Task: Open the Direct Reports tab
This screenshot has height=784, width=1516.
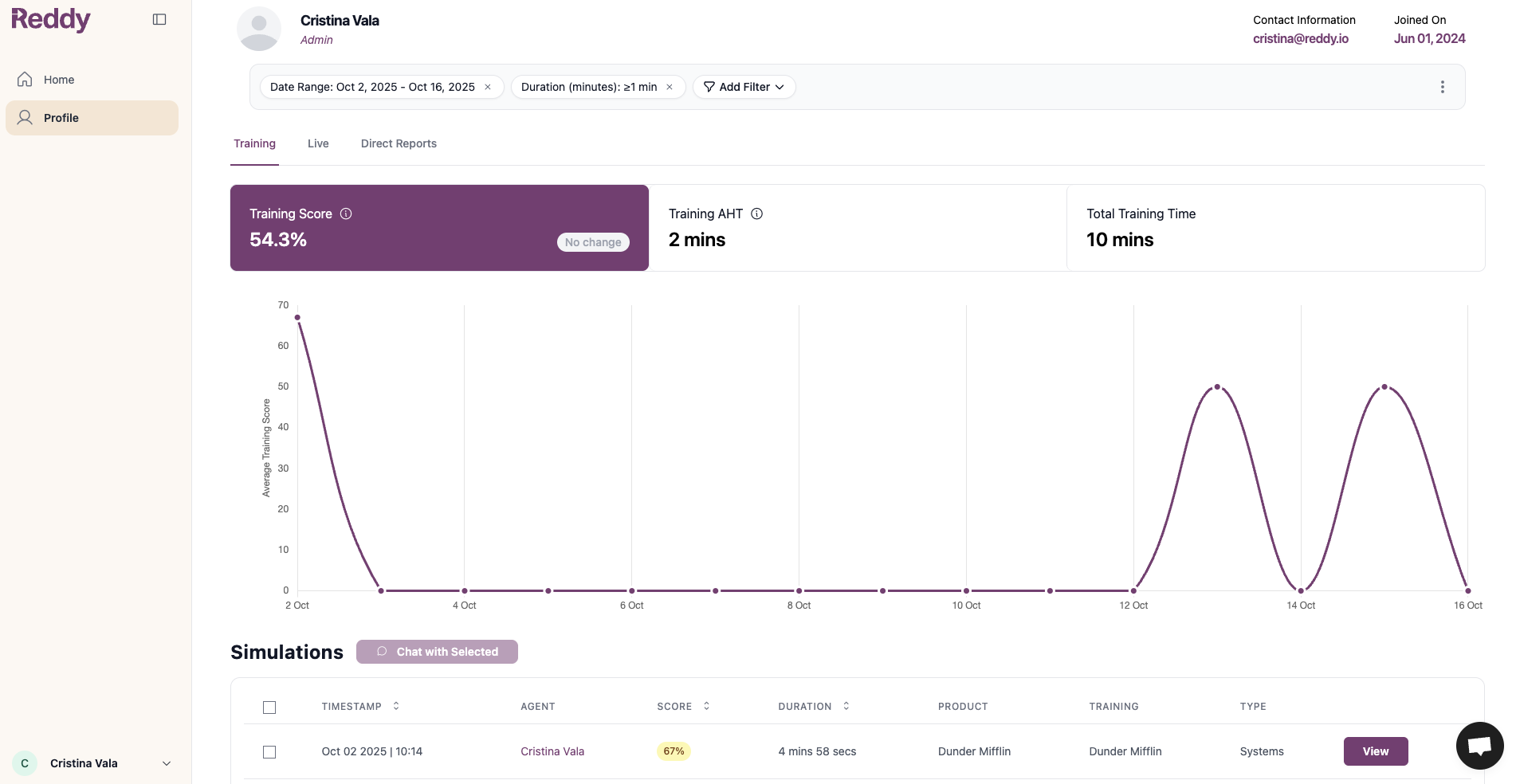Action: tap(399, 143)
